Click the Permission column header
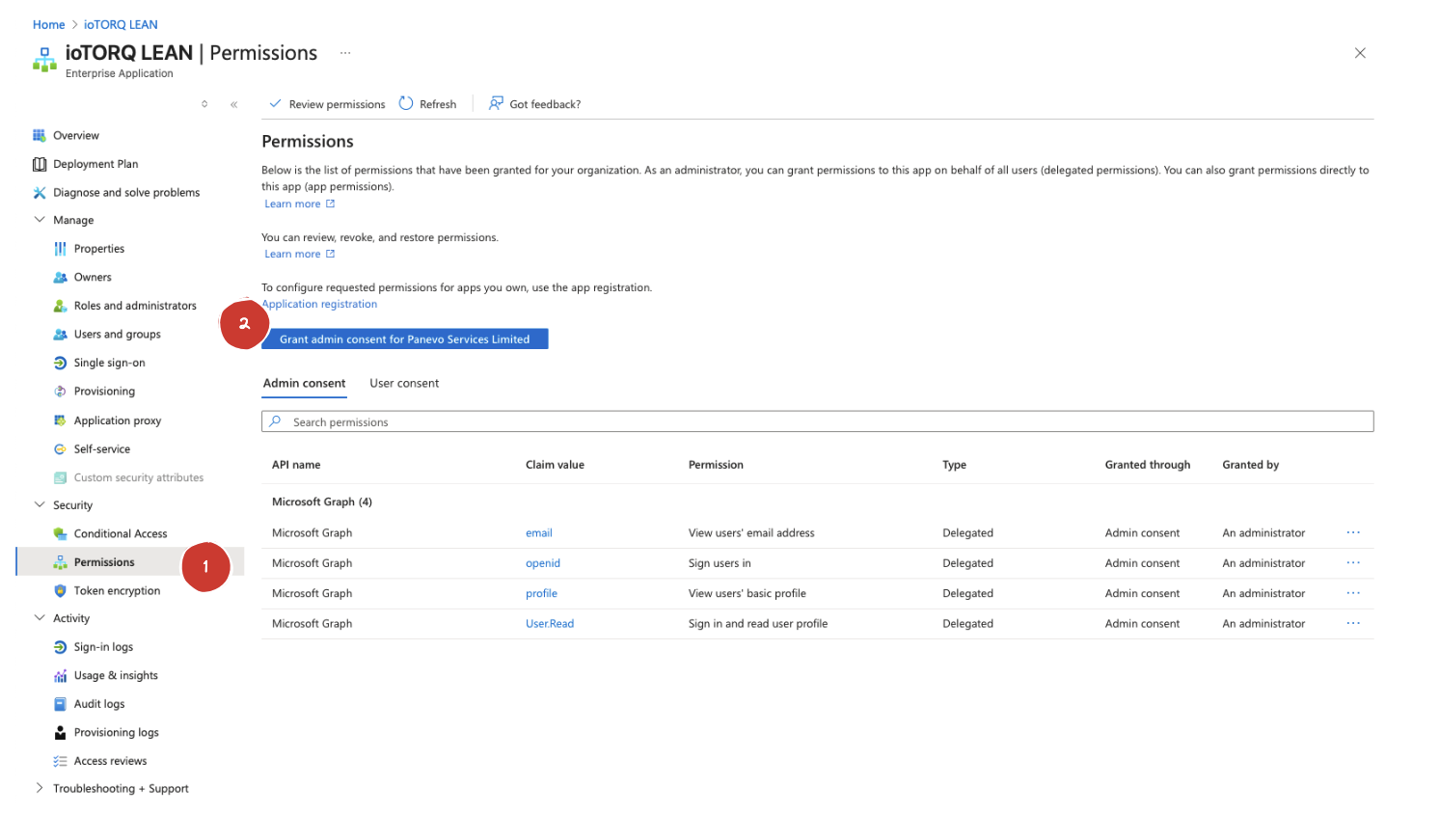Screen dimensions: 1440x840 [715, 465]
